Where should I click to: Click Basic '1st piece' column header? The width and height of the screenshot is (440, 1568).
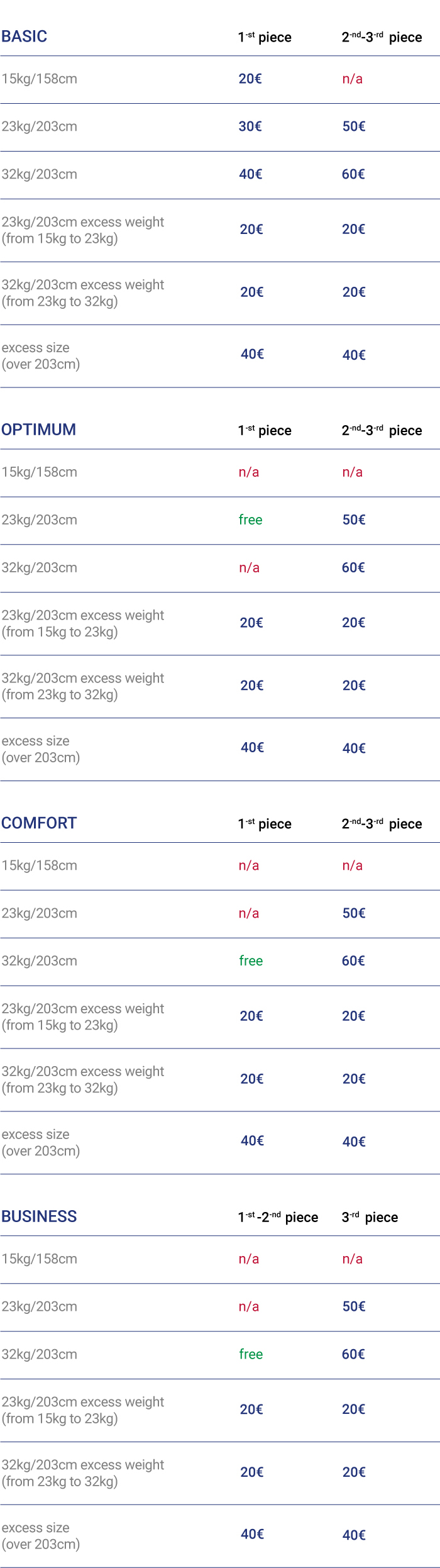[x=265, y=37]
